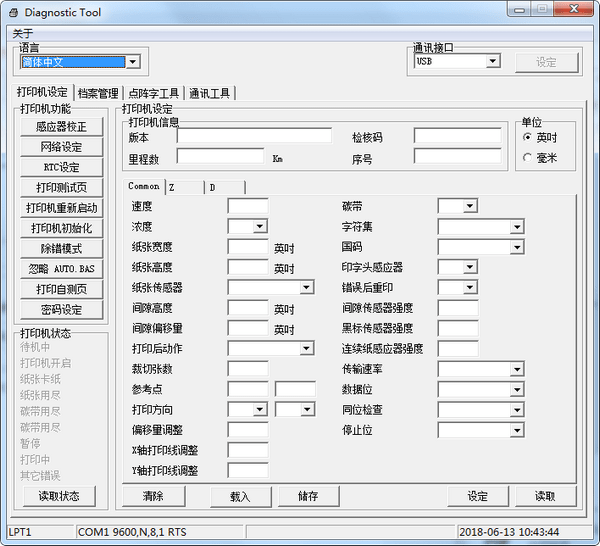Expand the 通讯接口 USB dropdown

(x=492, y=62)
